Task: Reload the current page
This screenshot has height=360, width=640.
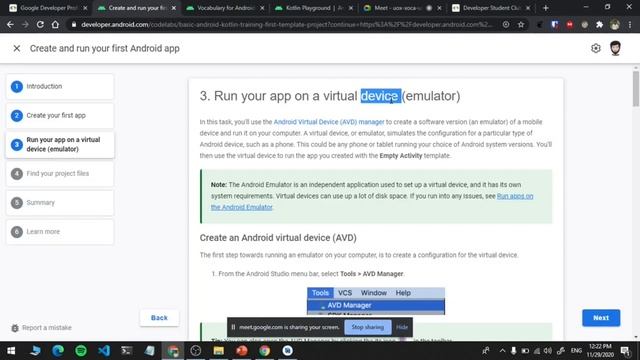Action: pos(40,24)
